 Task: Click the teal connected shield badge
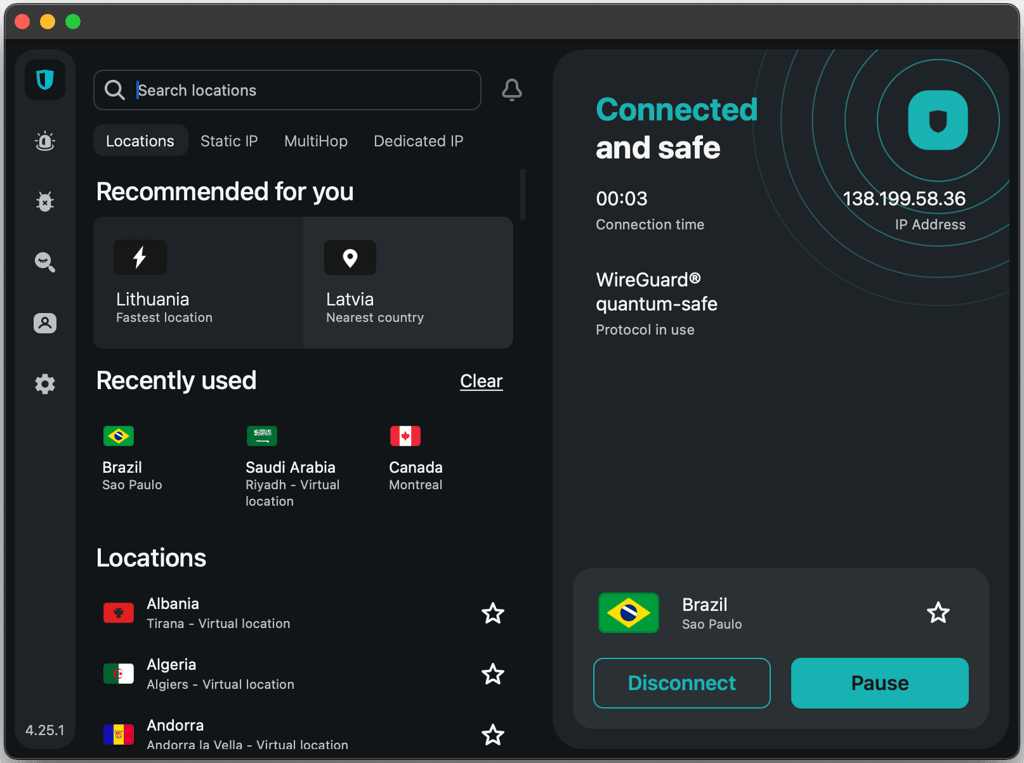coord(938,120)
